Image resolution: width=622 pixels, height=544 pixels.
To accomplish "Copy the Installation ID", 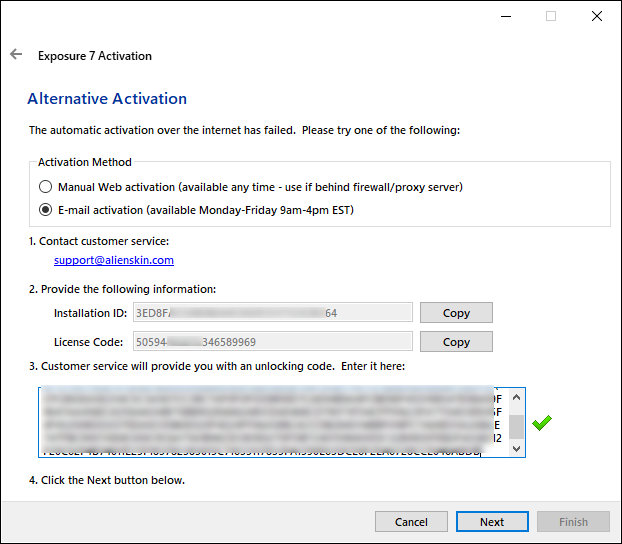I will pyautogui.click(x=456, y=313).
